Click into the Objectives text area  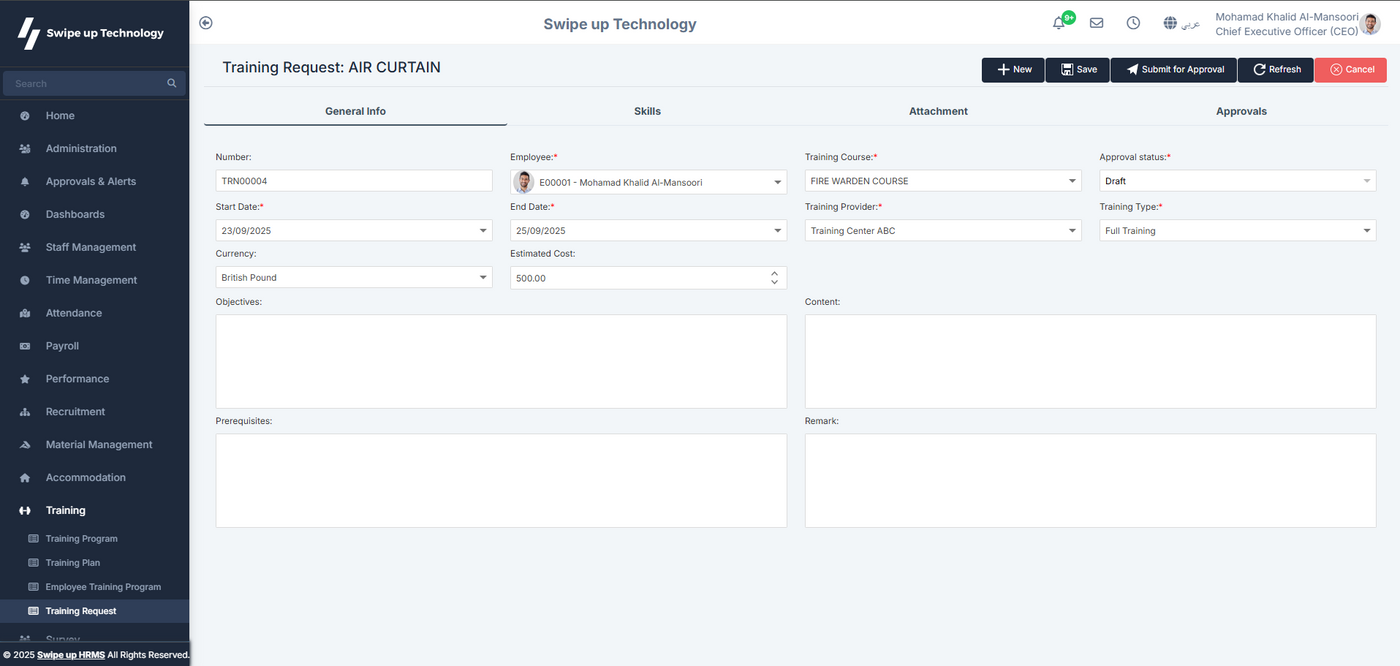(x=501, y=361)
